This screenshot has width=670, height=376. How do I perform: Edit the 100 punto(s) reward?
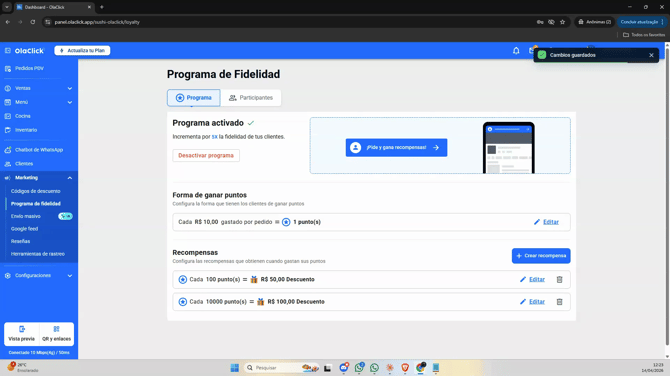tap(537, 279)
